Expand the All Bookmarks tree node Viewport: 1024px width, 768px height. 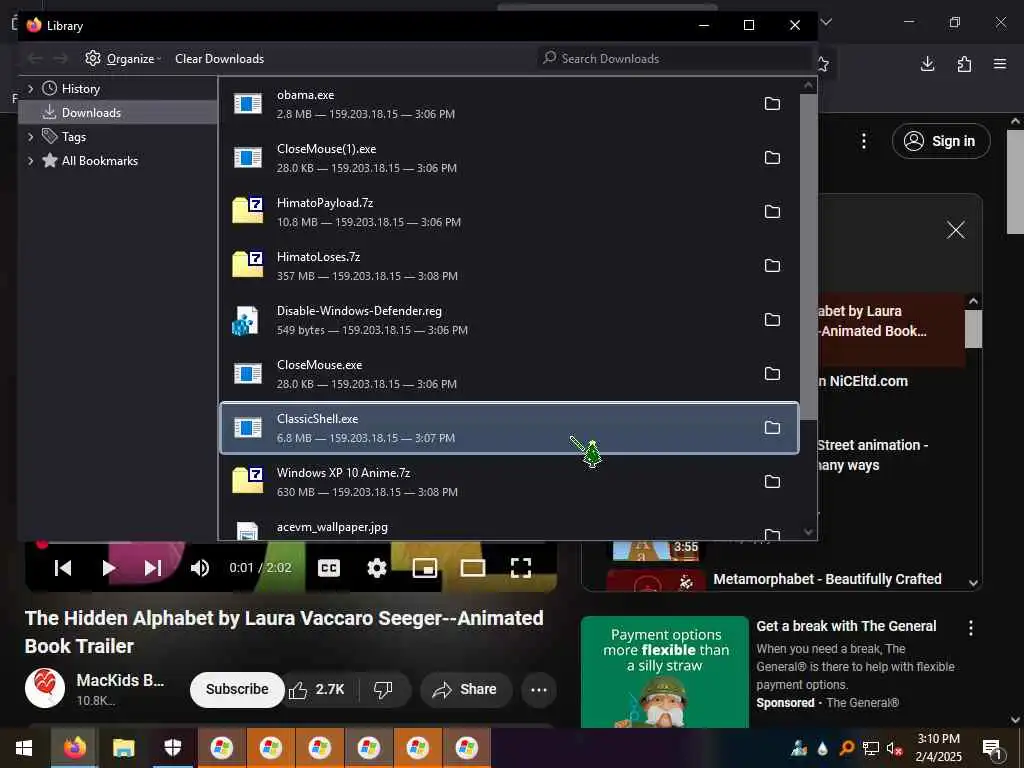[30, 161]
